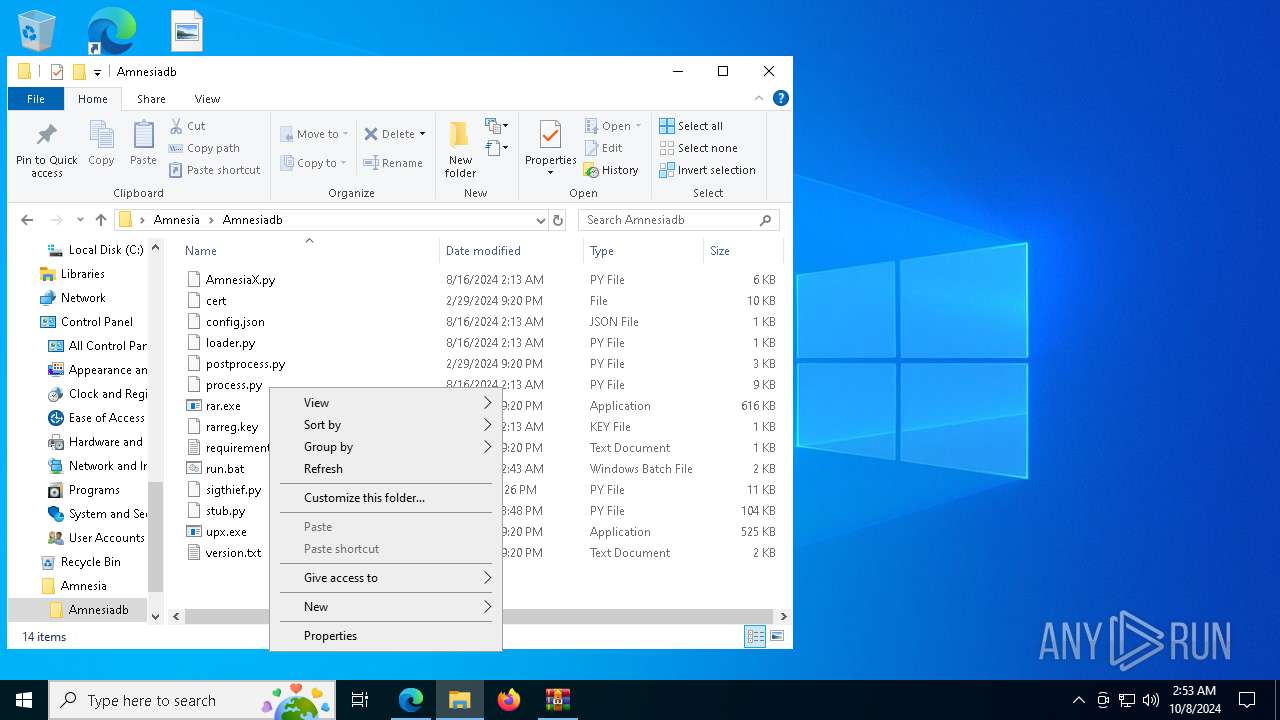The image size is (1280, 720).
Task: Choose Properties in context menu
Action: click(385, 636)
